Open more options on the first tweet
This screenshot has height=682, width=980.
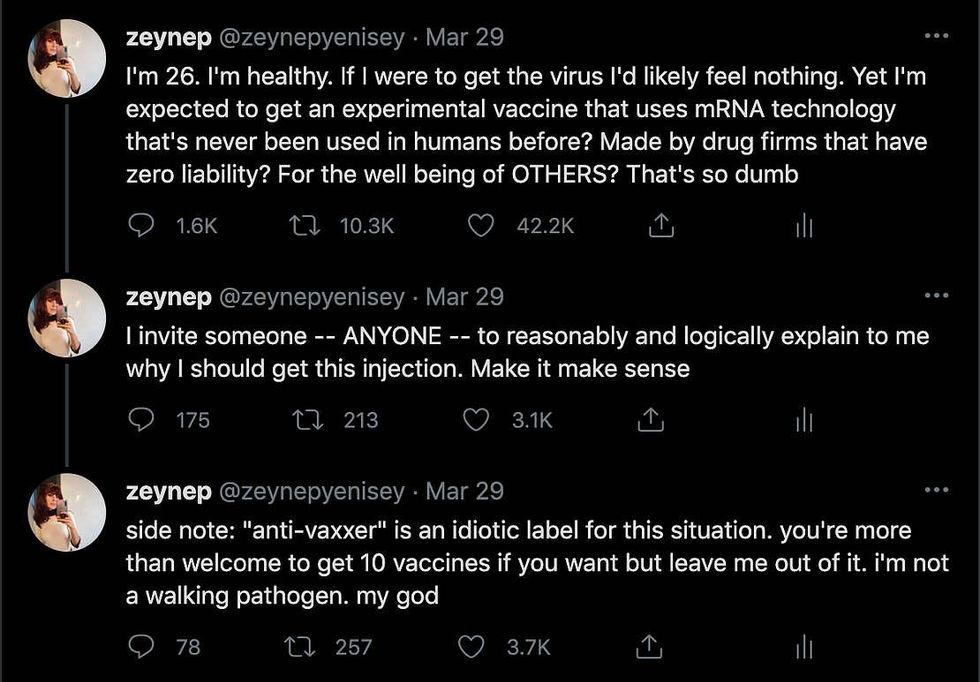[x=937, y=37]
